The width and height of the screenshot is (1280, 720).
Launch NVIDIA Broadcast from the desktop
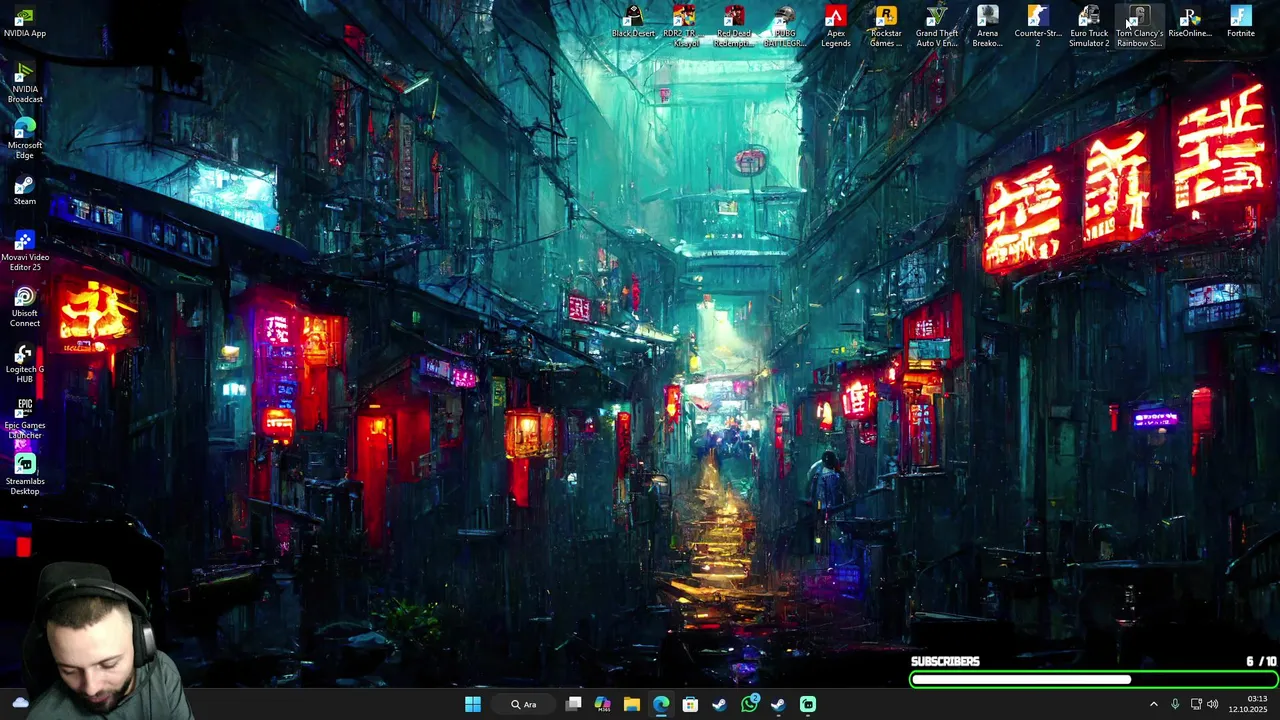(25, 83)
